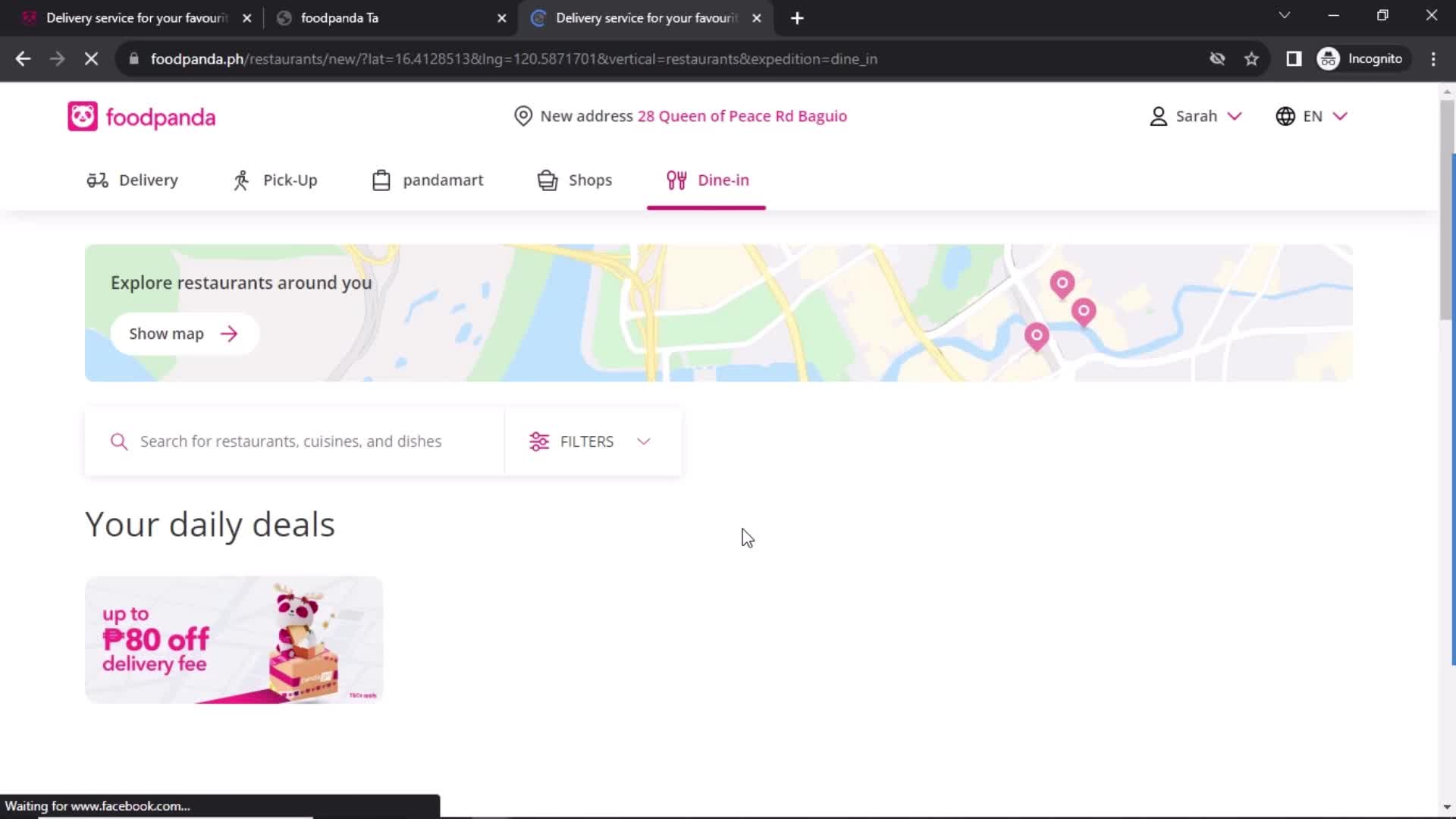Bookmark this page with the star icon
This screenshot has width=1456, height=819.
1251,59
